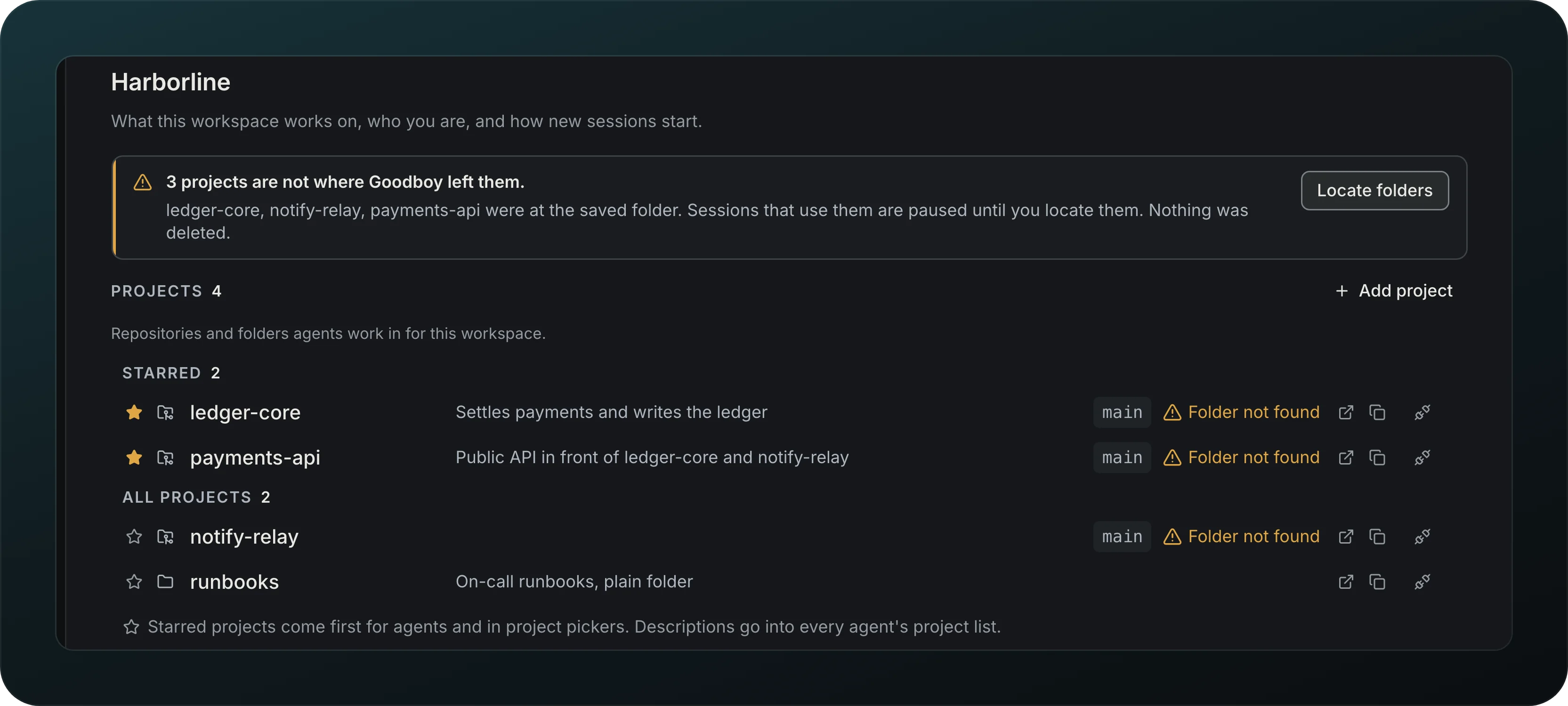The image size is (1568, 706).
Task: Click the STARRED 2 section header
Action: click(171, 372)
